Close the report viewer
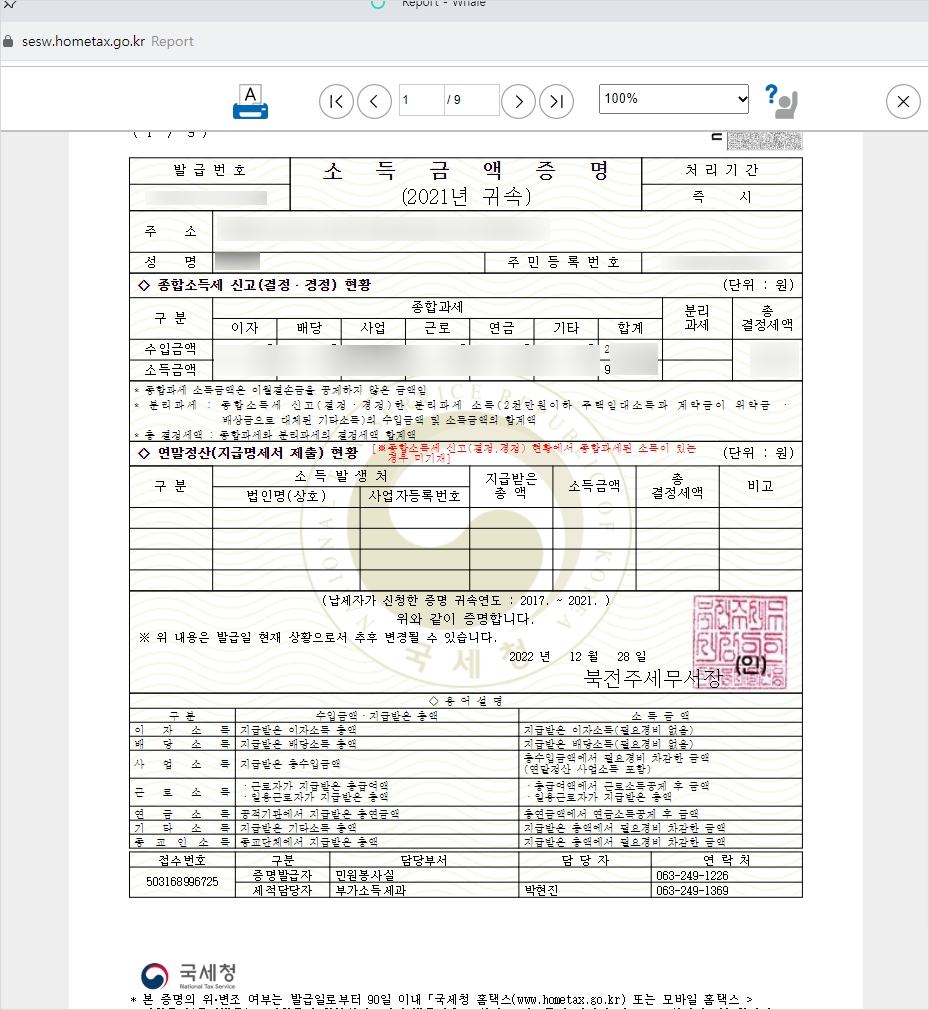This screenshot has width=929, height=1010. (x=903, y=101)
